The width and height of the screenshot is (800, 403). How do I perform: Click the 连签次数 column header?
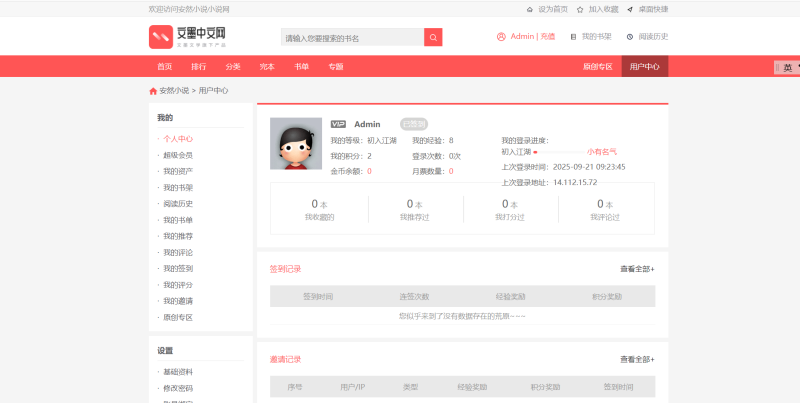pyautogui.click(x=414, y=296)
